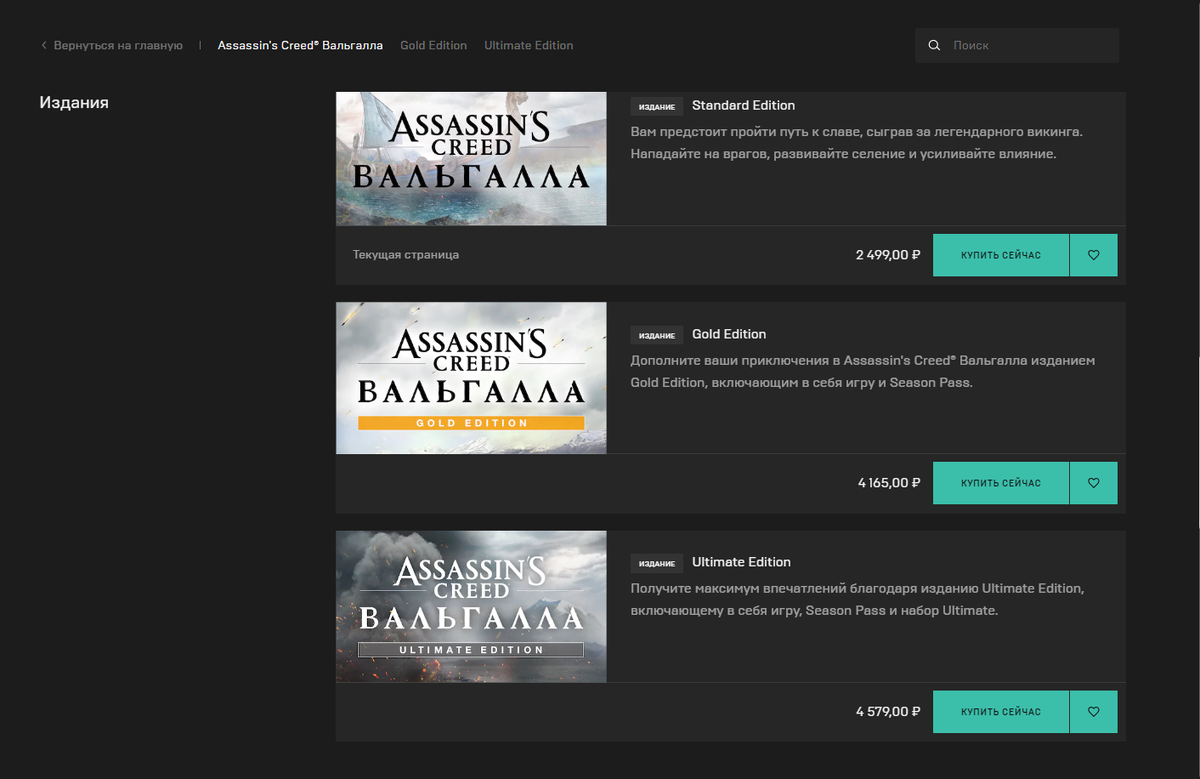The image size is (1200, 779).
Task: Open the Standard Edition cover image
Action: coord(471,158)
